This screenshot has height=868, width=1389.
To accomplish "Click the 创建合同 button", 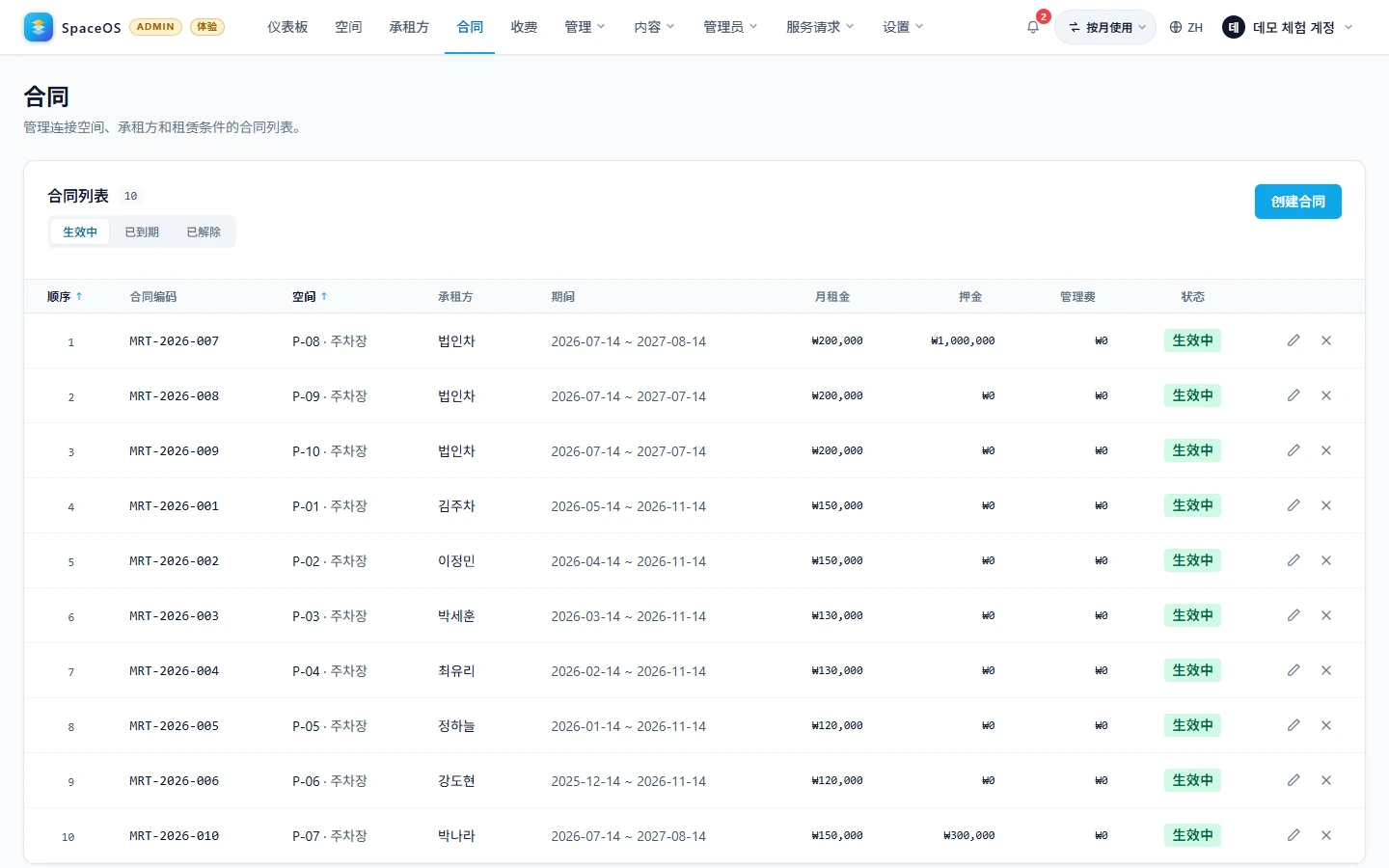I will coord(1298,202).
